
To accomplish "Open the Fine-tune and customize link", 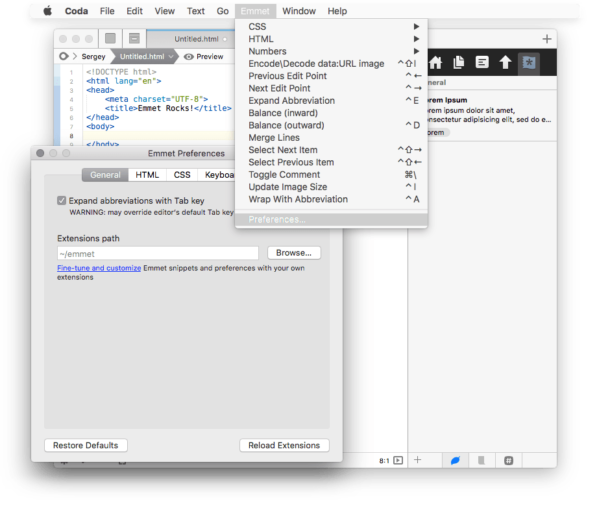I will coord(99,268).
